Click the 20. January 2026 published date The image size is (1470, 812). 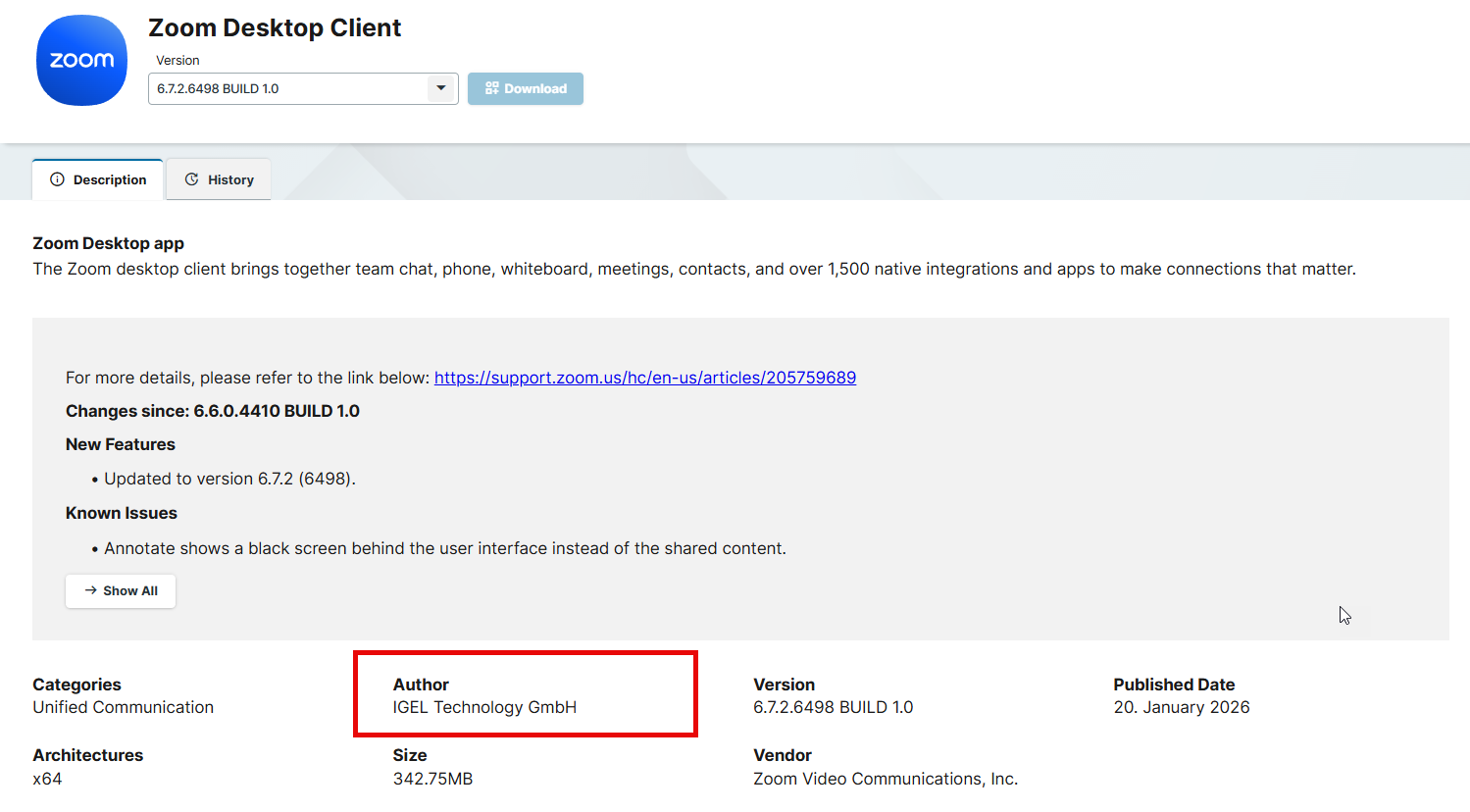pos(1181,707)
